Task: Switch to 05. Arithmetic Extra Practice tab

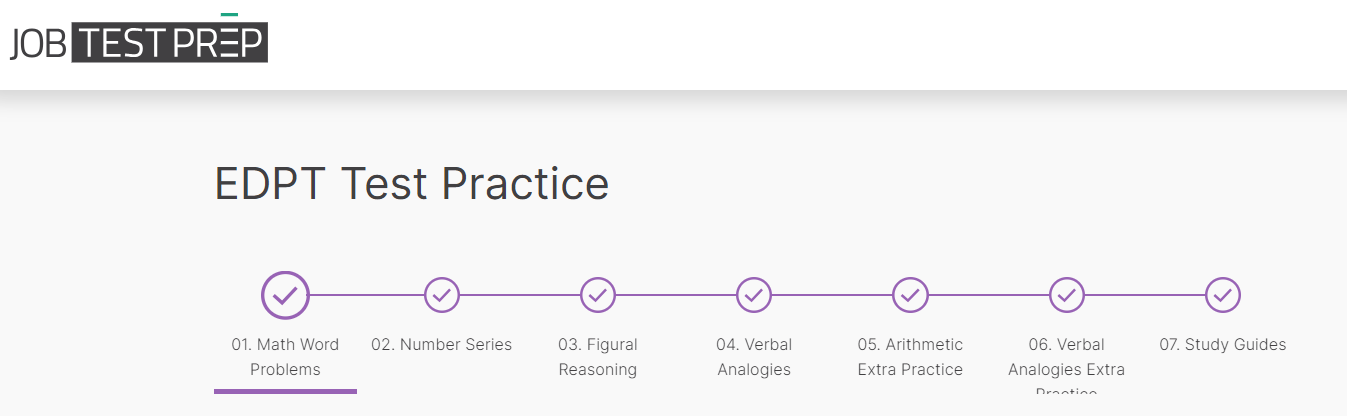Action: (910, 357)
